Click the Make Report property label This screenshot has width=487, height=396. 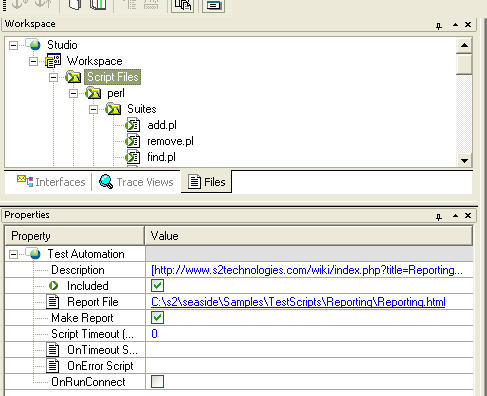click(x=82, y=318)
